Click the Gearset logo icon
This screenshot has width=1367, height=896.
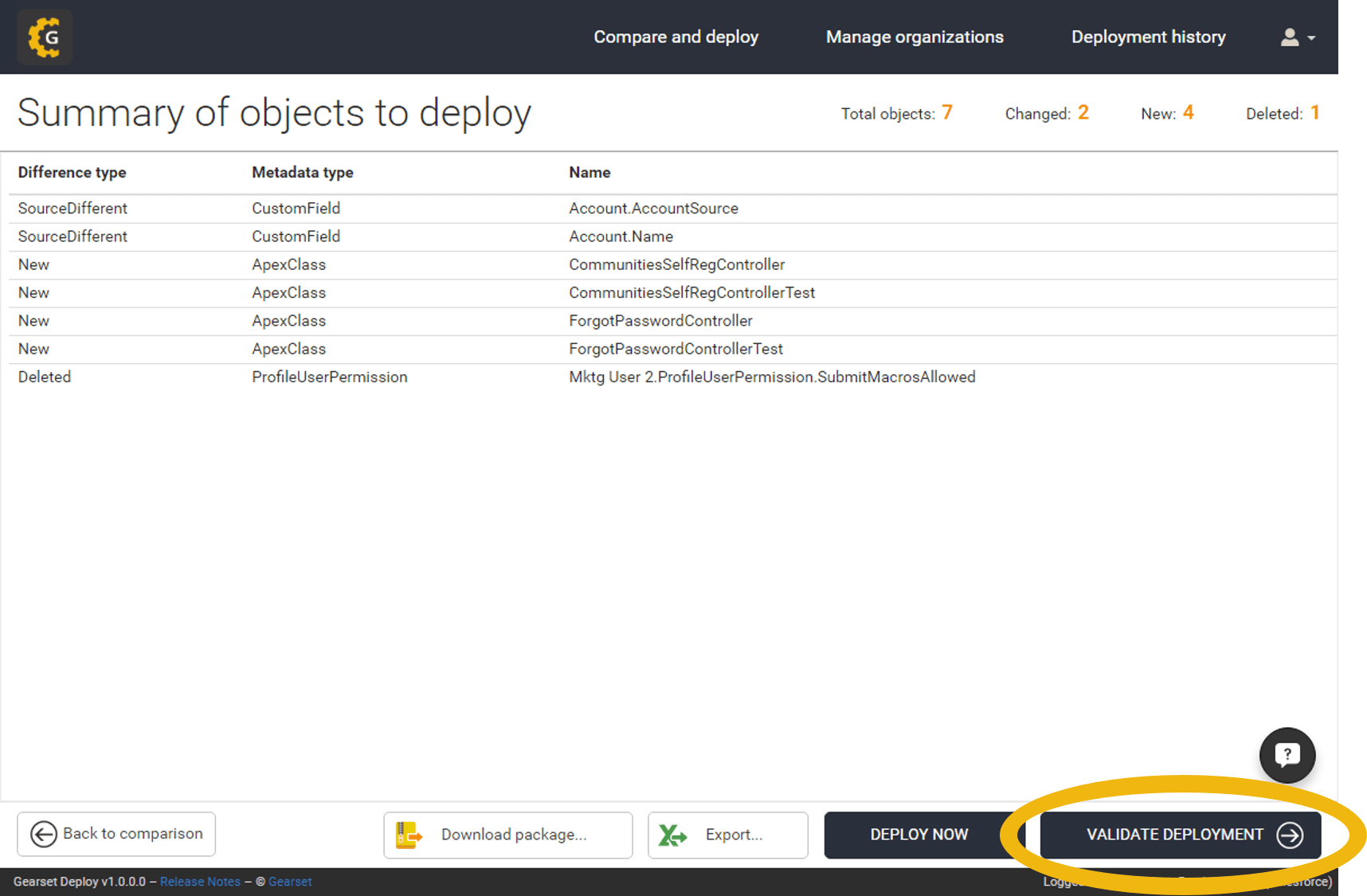coord(44,36)
